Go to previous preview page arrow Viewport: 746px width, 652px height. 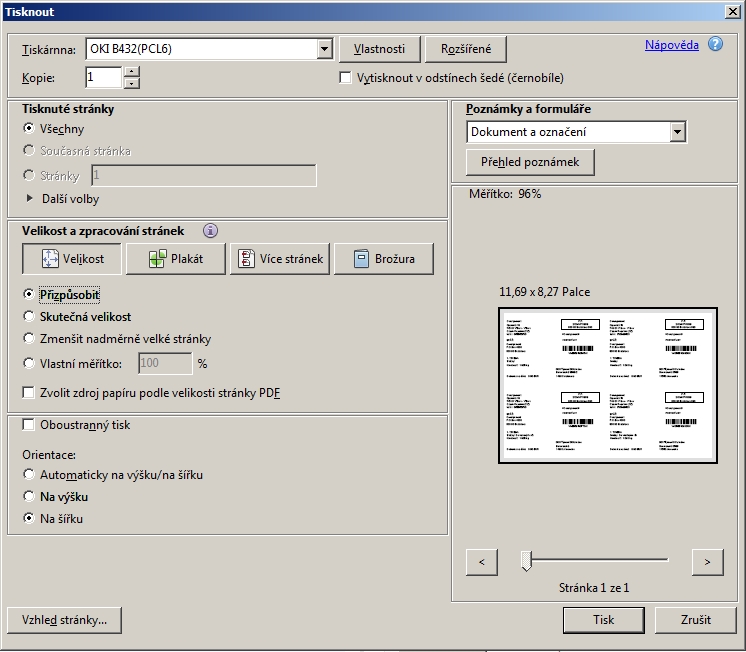(x=482, y=562)
